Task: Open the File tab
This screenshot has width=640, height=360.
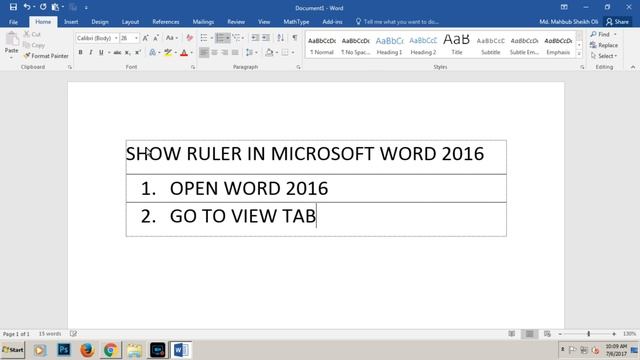Action: 13,22
